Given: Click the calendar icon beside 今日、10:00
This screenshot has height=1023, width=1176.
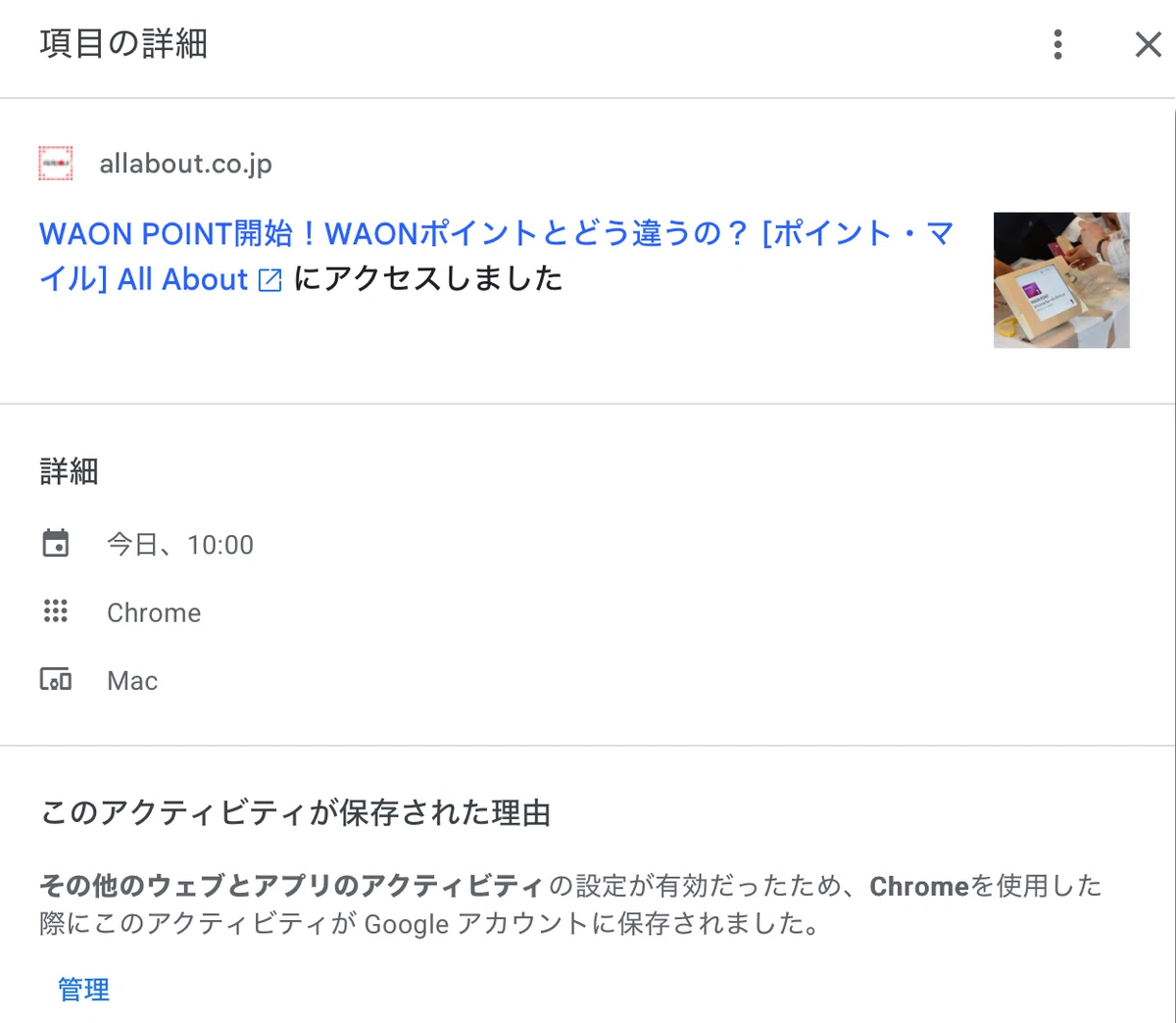Looking at the screenshot, I should click(x=56, y=543).
